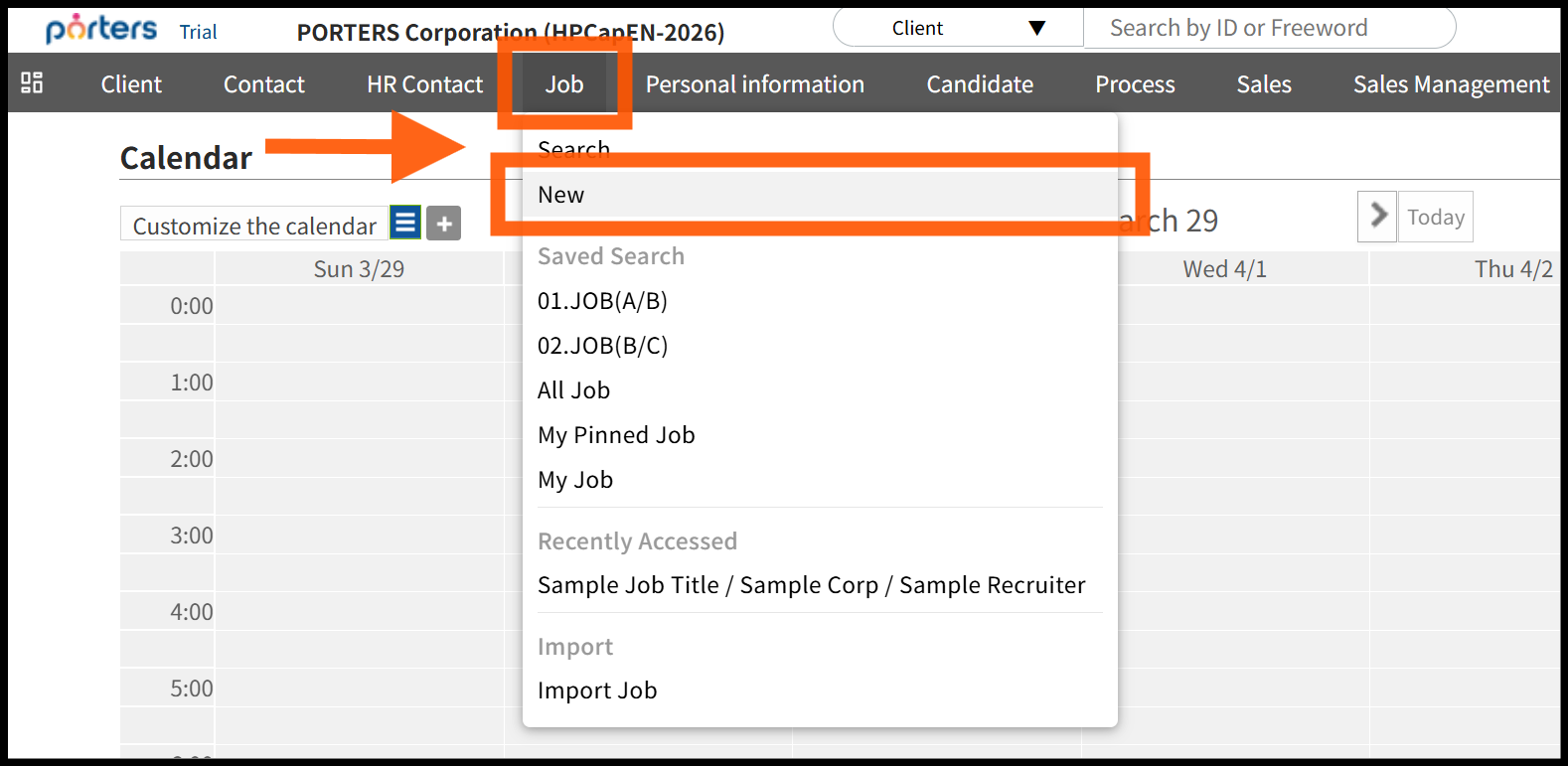Open recently accessed Sample Job Title
This screenshot has height=766, width=1568.
click(x=811, y=585)
